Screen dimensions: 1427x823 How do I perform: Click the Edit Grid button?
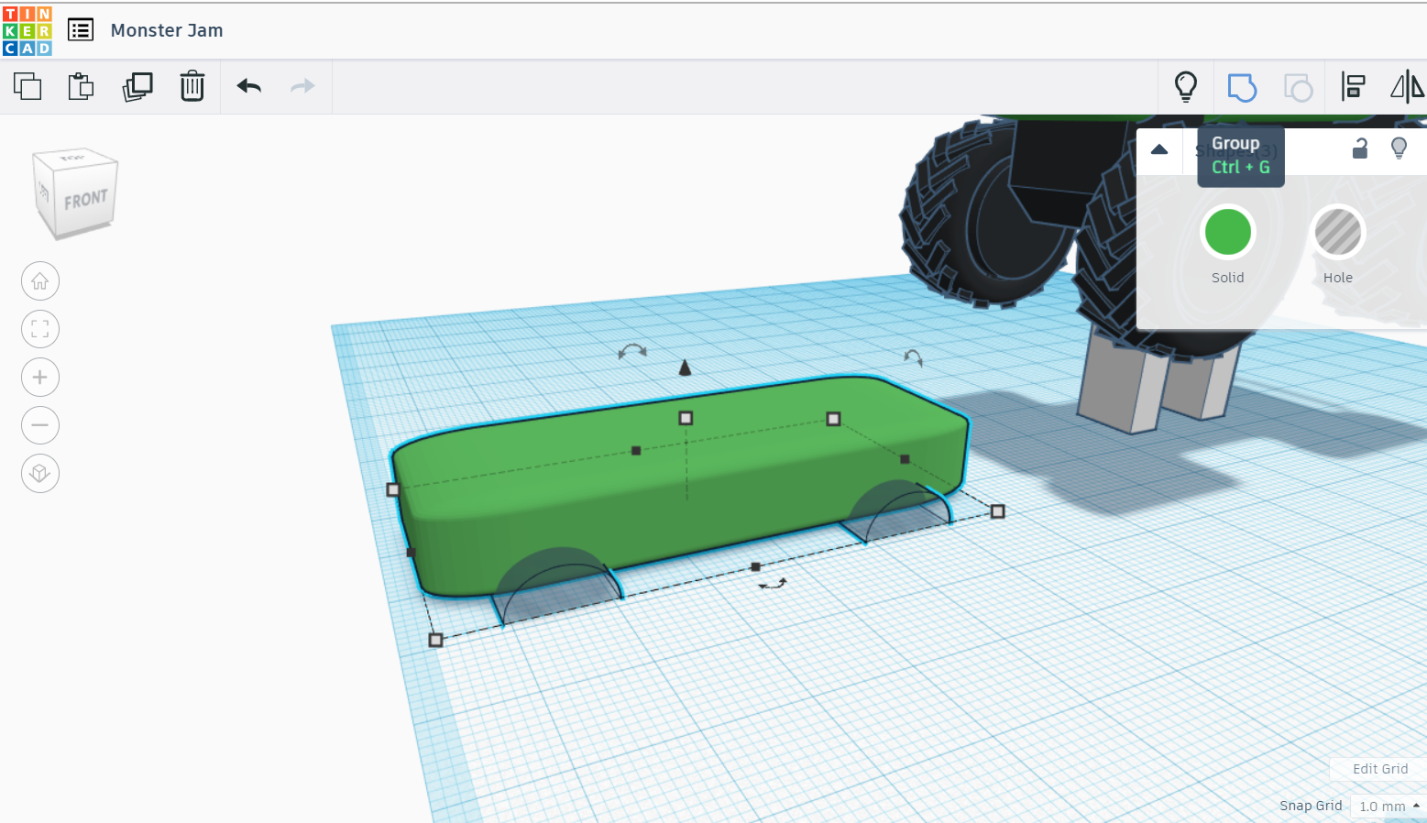click(x=1380, y=769)
